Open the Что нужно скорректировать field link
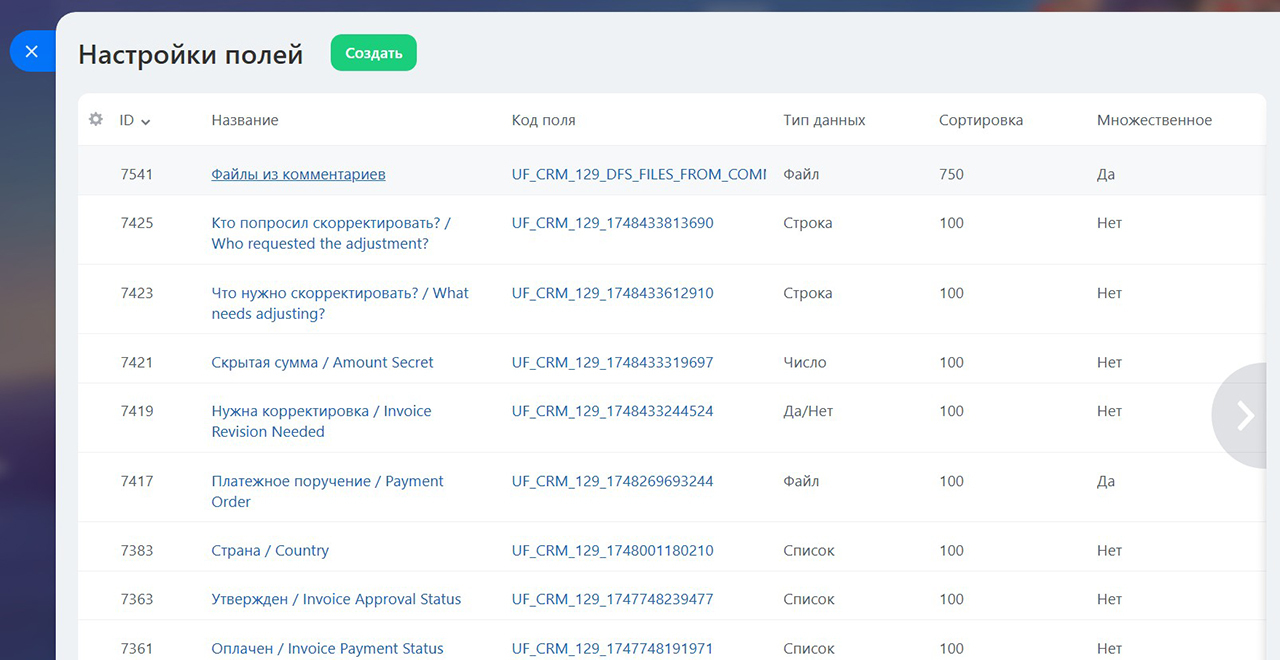The width and height of the screenshot is (1280, 660). coord(340,303)
